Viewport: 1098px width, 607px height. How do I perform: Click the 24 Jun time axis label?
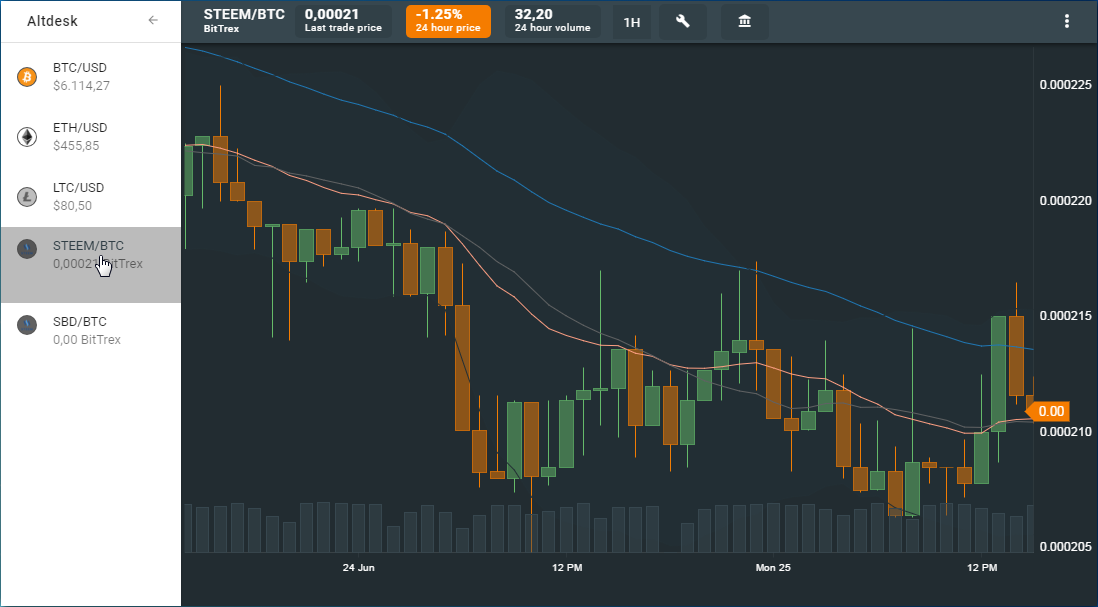pyautogui.click(x=359, y=567)
